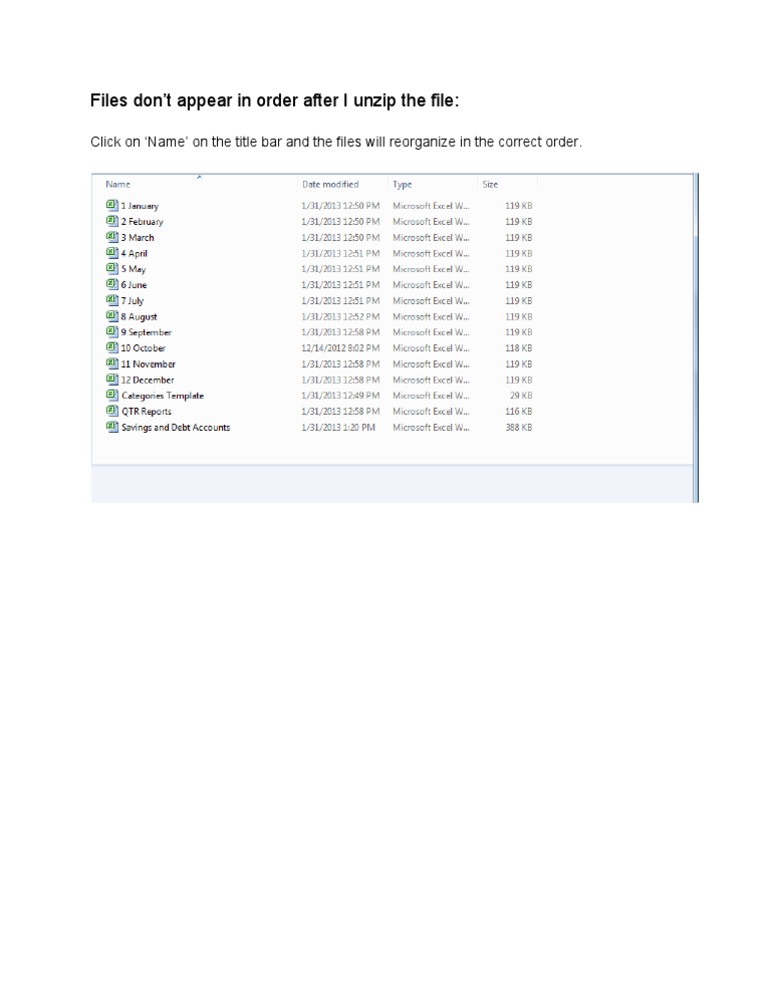Viewport: 768px width, 994px height.
Task: Click the sort arrow above Name column
Action: click(x=199, y=177)
